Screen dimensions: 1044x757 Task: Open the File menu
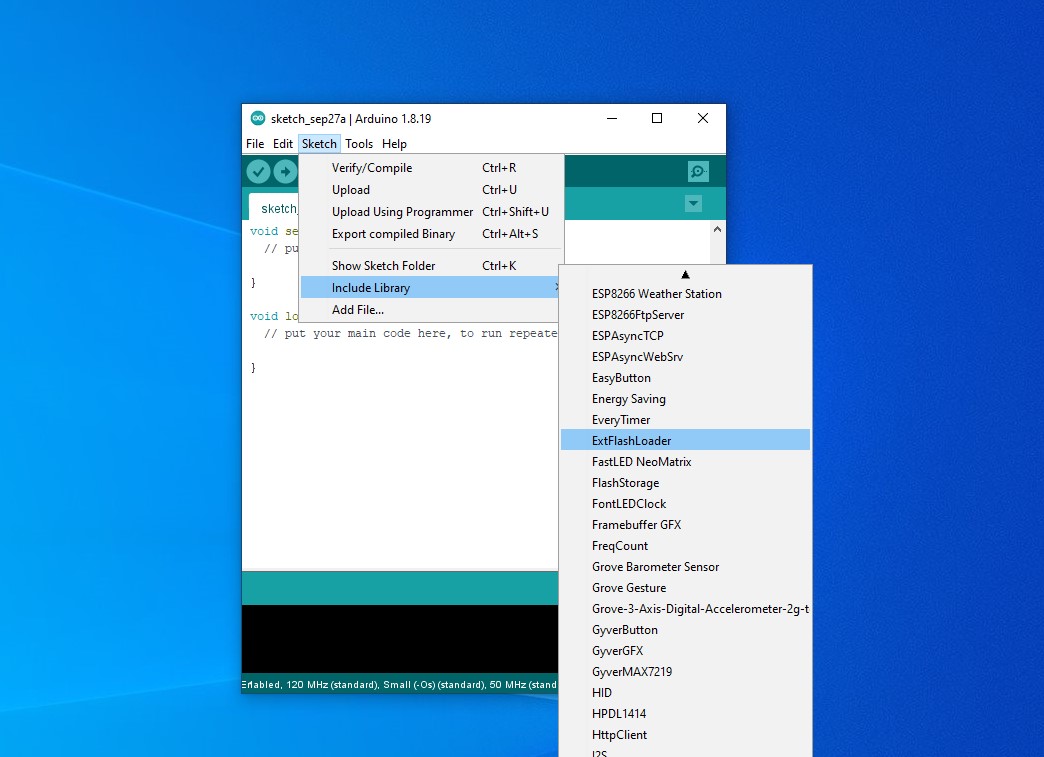pyautogui.click(x=255, y=144)
